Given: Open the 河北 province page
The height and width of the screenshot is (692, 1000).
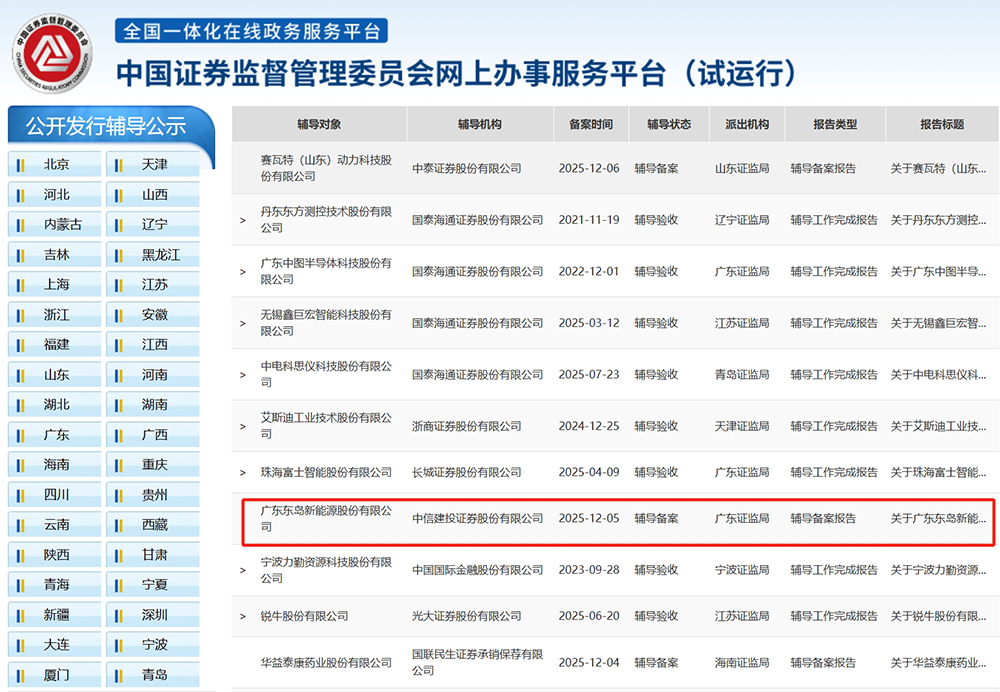Looking at the screenshot, I should tap(55, 194).
